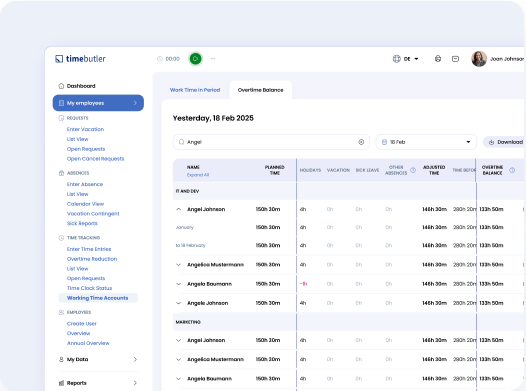Open the message icon in top bar
This screenshot has width=526, height=391.
[x=455, y=59]
